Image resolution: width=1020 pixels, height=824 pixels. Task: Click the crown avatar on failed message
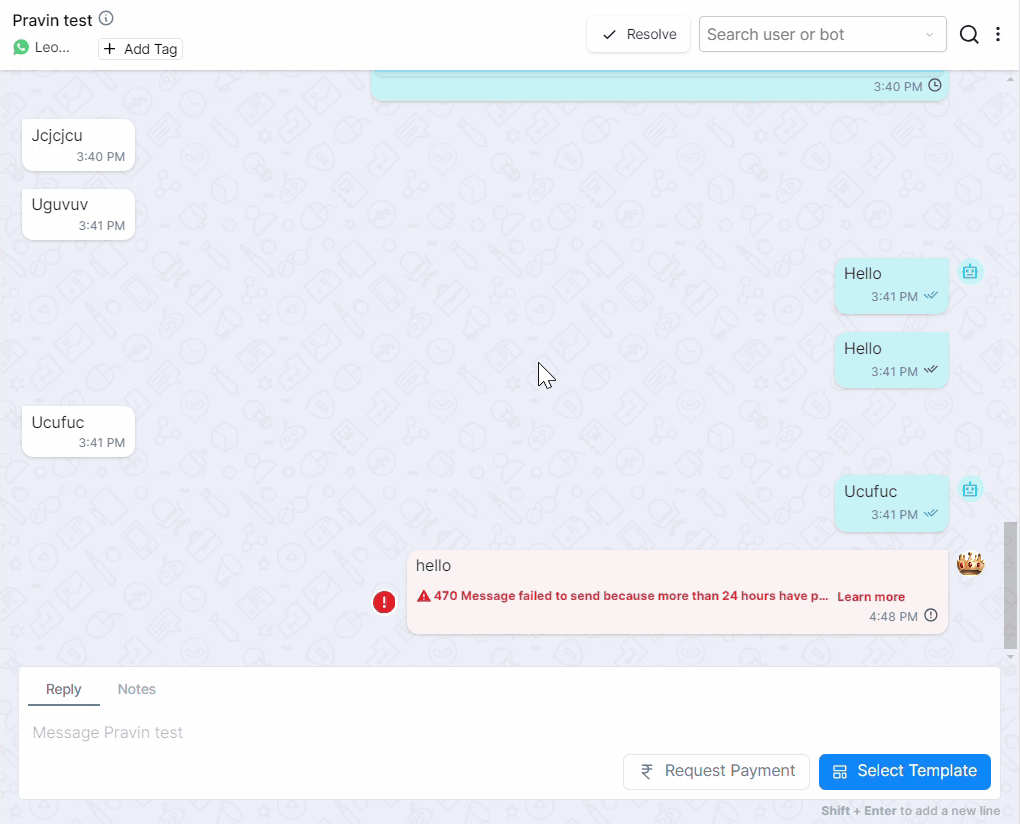[970, 564]
